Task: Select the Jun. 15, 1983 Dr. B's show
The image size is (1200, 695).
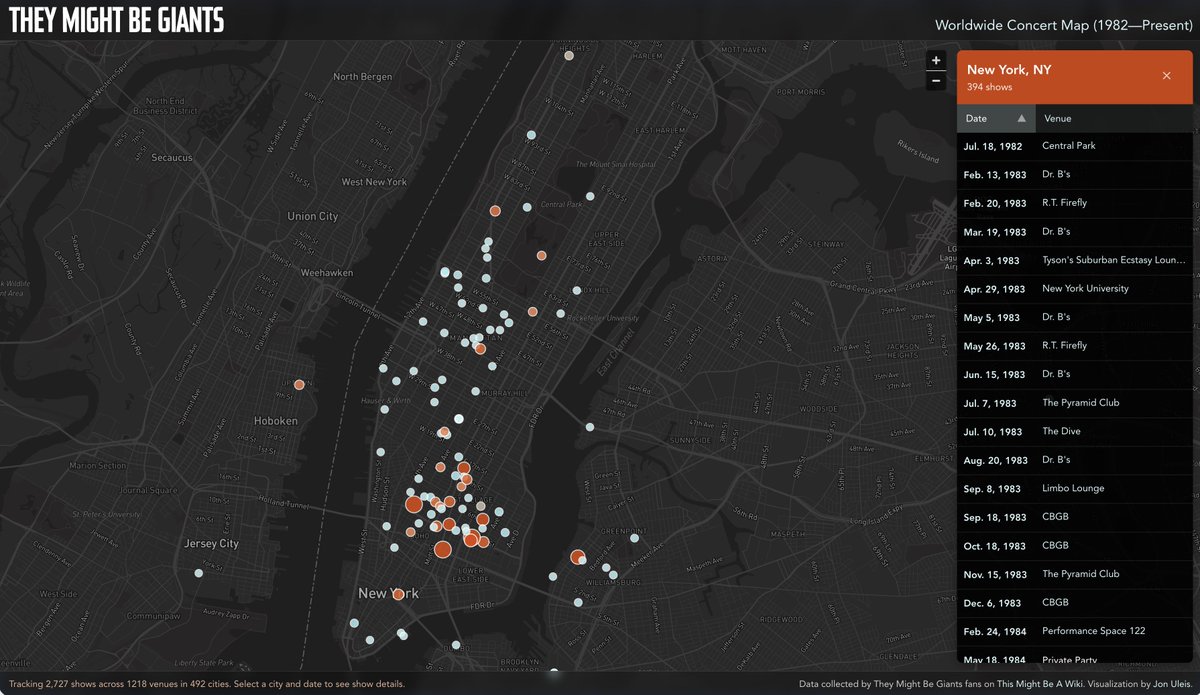Action: point(1075,374)
